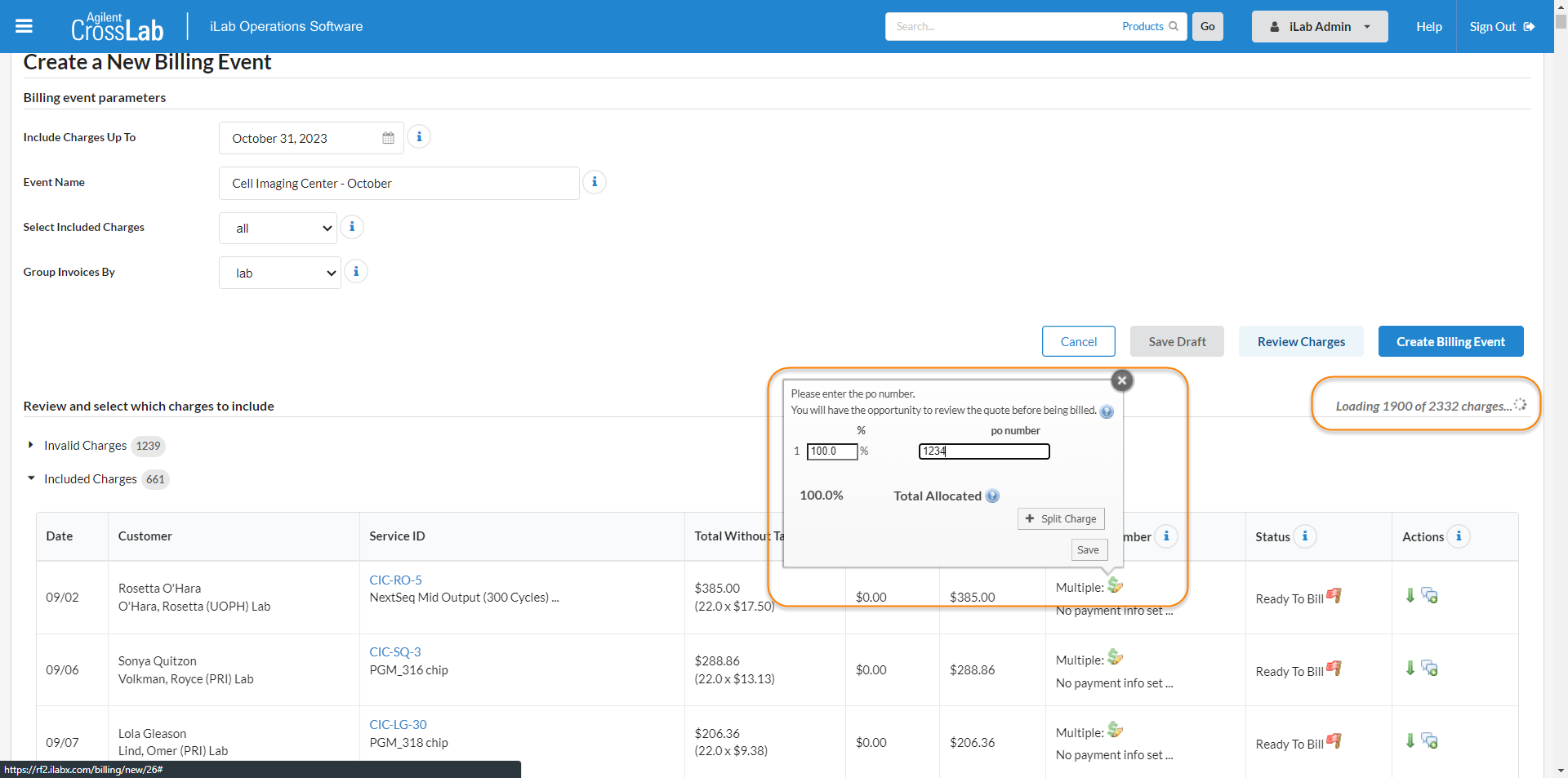Click Multiple payment icon on Lola Gleason row
The height and width of the screenshot is (778, 1568).
click(1115, 730)
